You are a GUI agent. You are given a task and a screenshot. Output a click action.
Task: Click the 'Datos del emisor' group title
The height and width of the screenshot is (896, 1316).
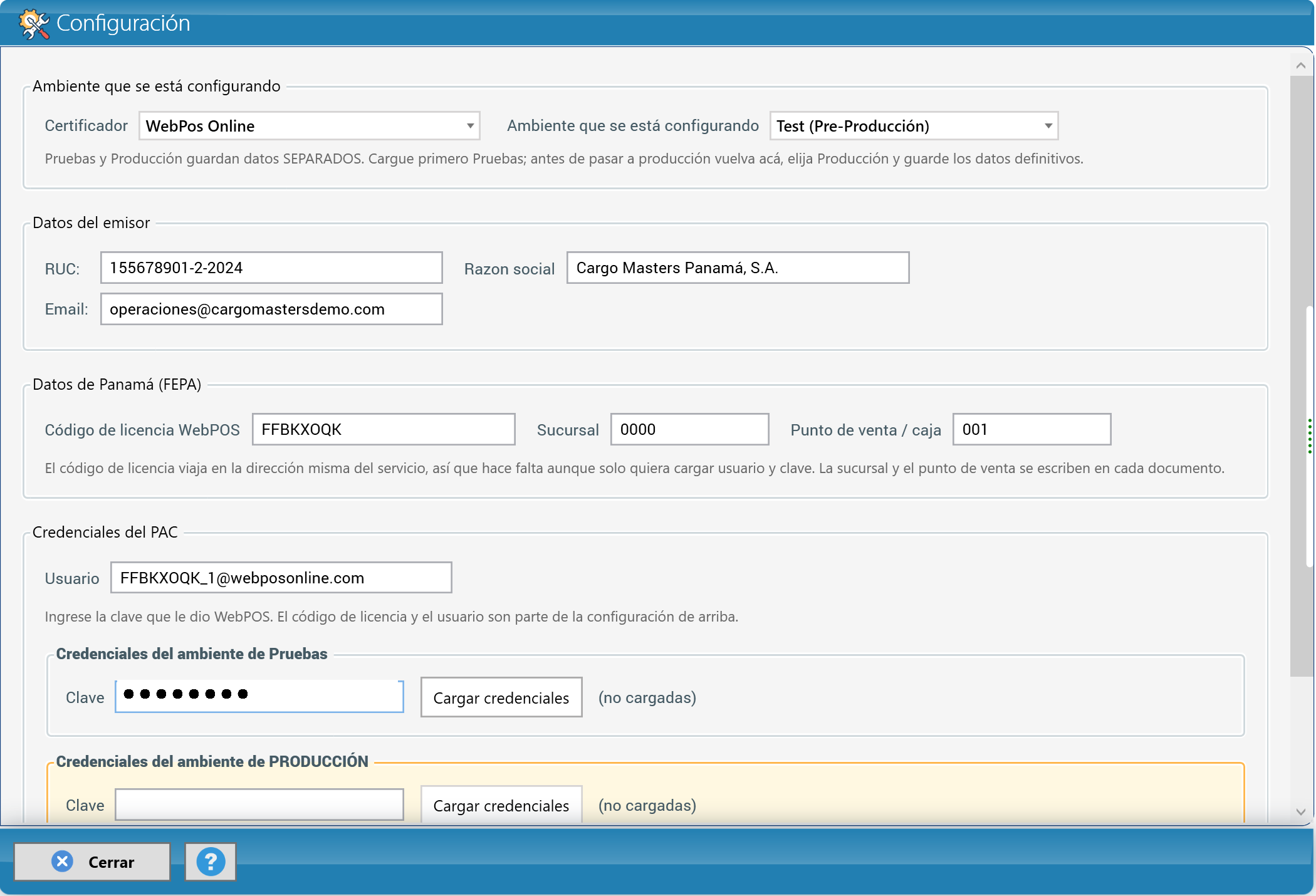point(91,223)
